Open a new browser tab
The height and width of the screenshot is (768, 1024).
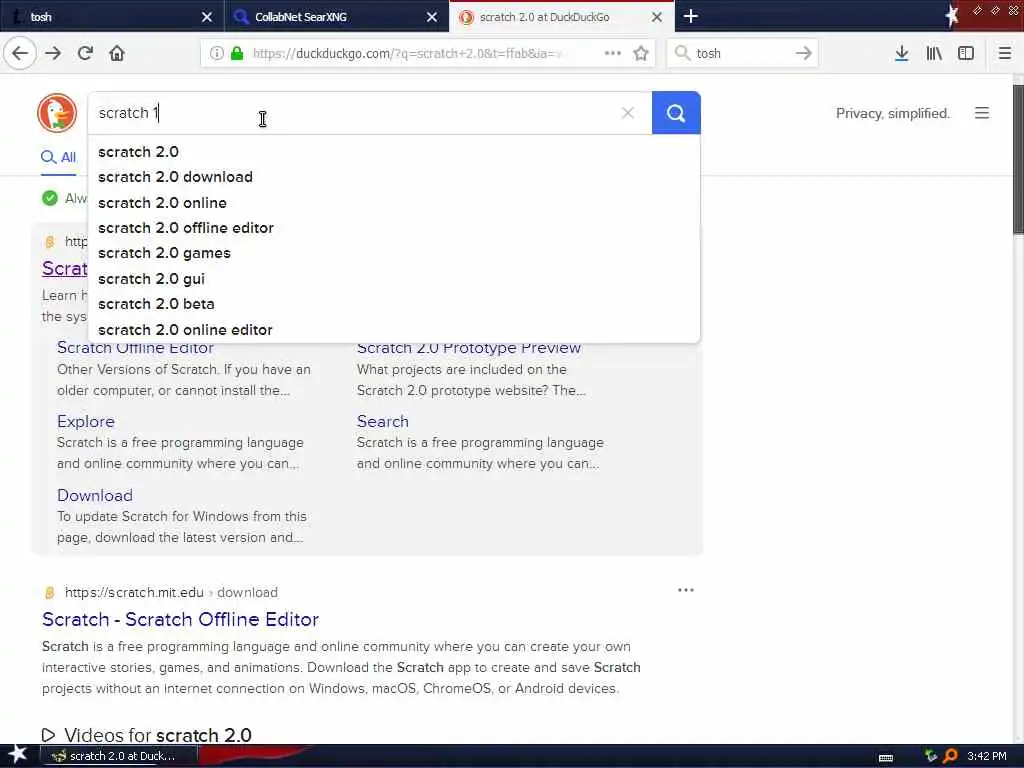tap(690, 16)
